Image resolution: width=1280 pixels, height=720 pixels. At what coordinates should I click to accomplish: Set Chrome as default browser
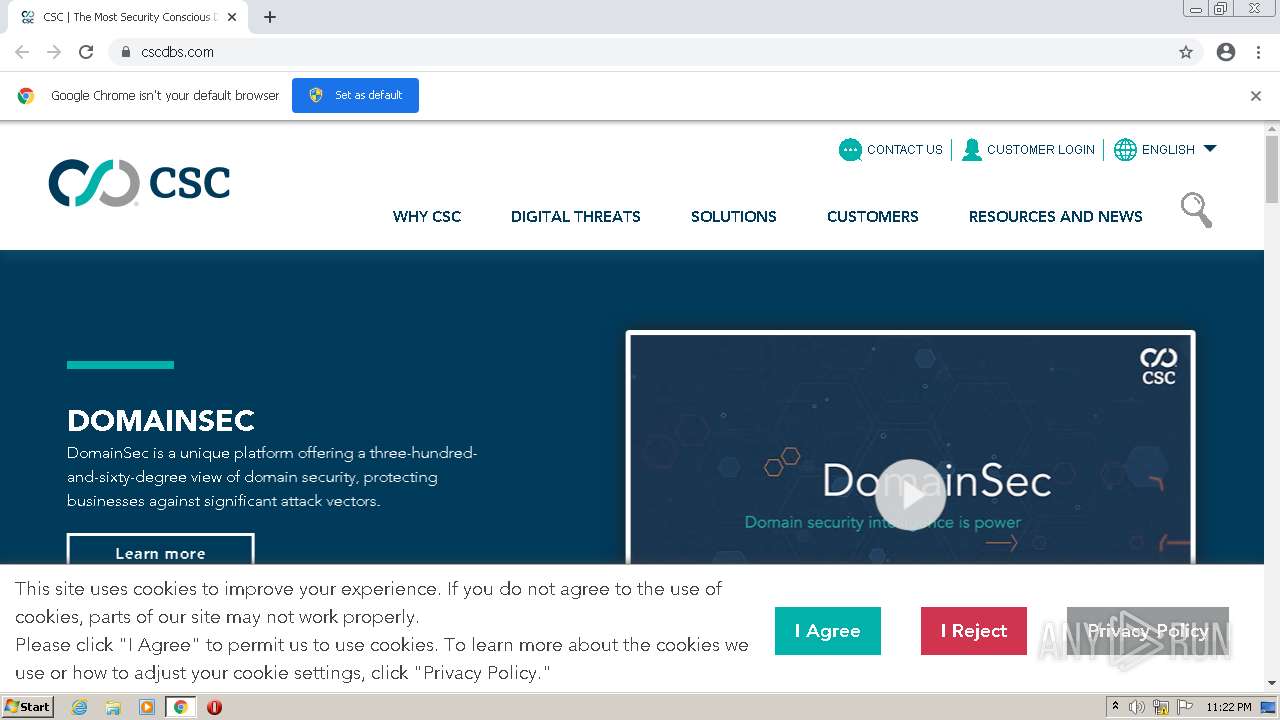coord(355,95)
